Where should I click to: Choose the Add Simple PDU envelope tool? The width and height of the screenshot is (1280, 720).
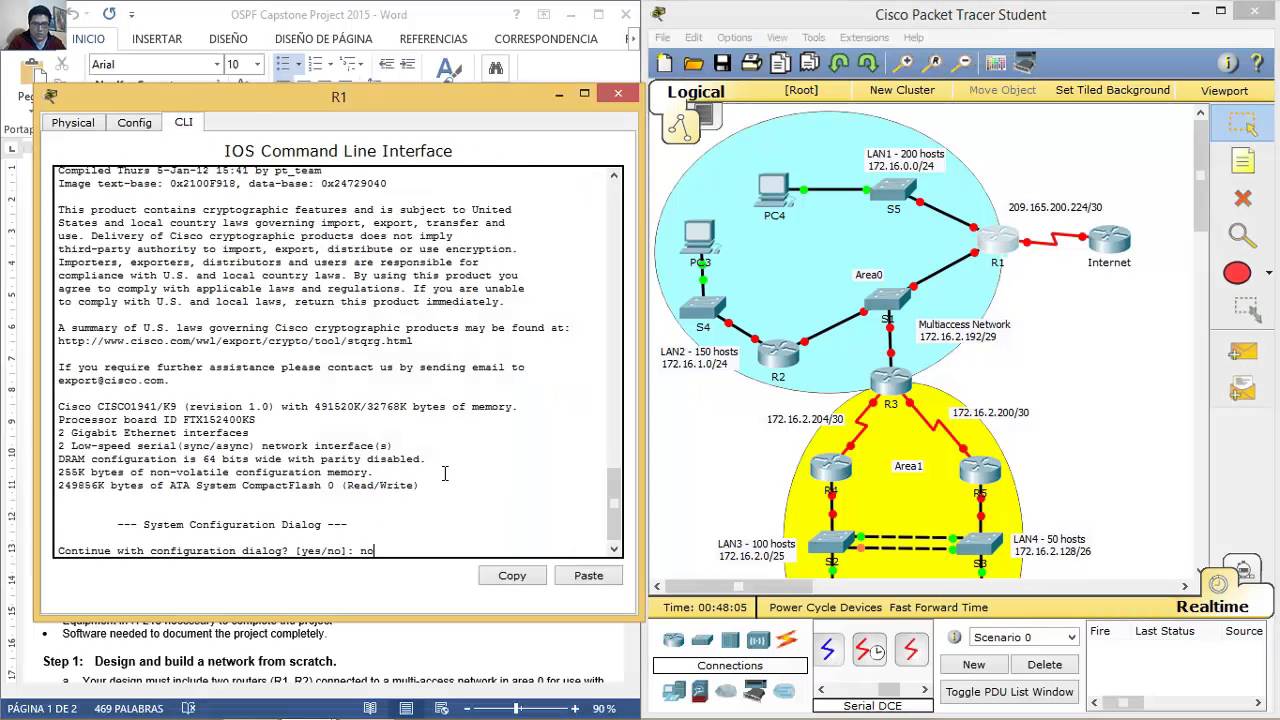(x=1243, y=351)
